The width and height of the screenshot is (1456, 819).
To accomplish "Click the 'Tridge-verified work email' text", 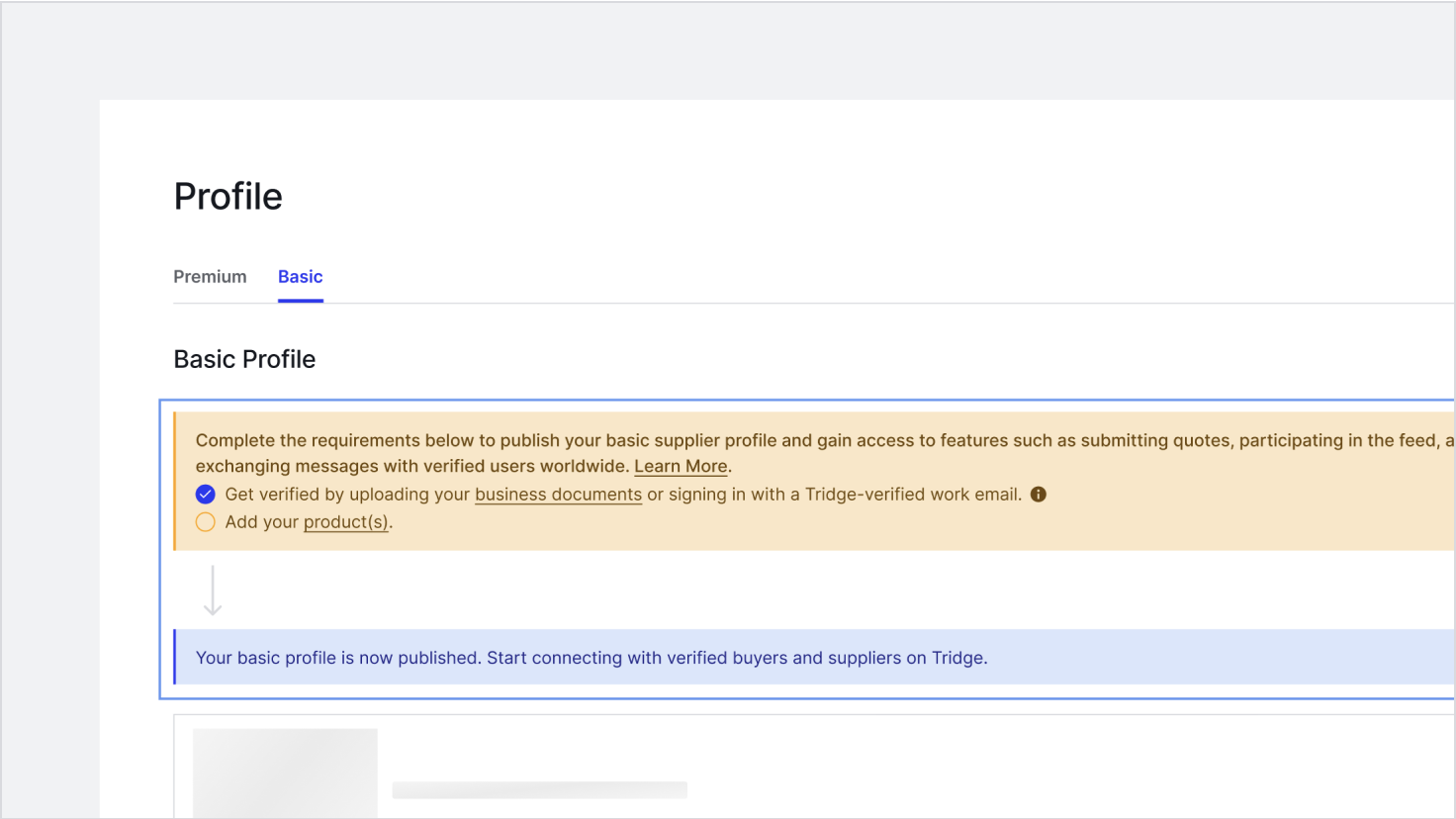I will (912, 495).
